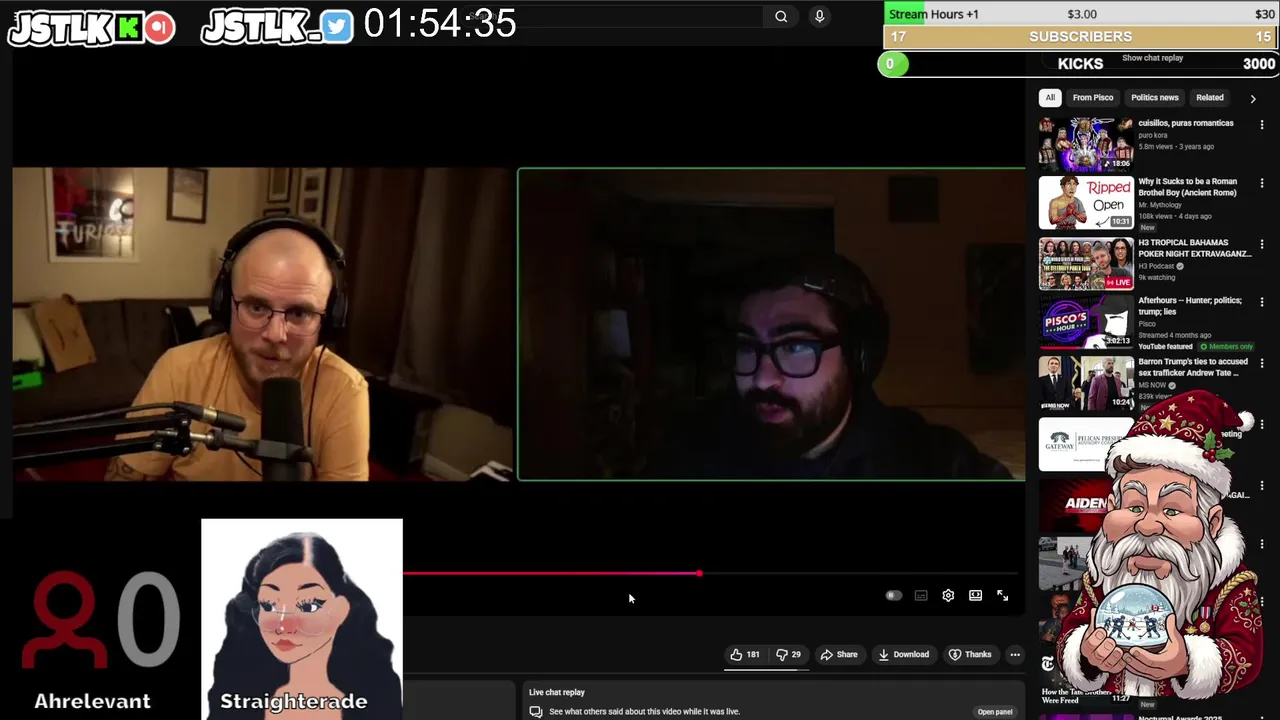
Task: Open menu for Afterhours Hunter politics video
Action: [x=1261, y=303]
